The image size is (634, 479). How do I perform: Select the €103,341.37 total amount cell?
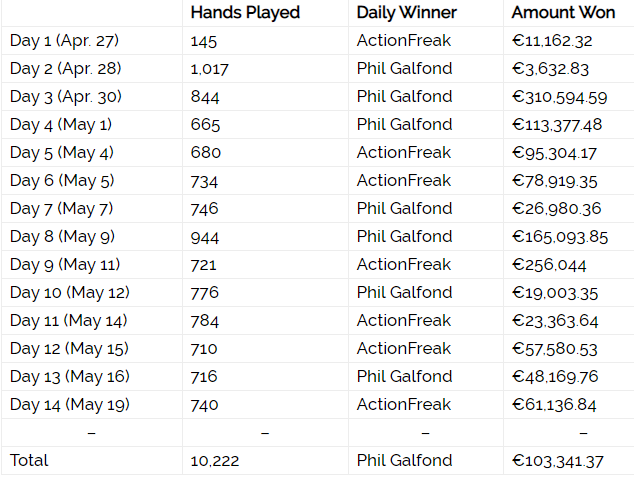(559, 461)
